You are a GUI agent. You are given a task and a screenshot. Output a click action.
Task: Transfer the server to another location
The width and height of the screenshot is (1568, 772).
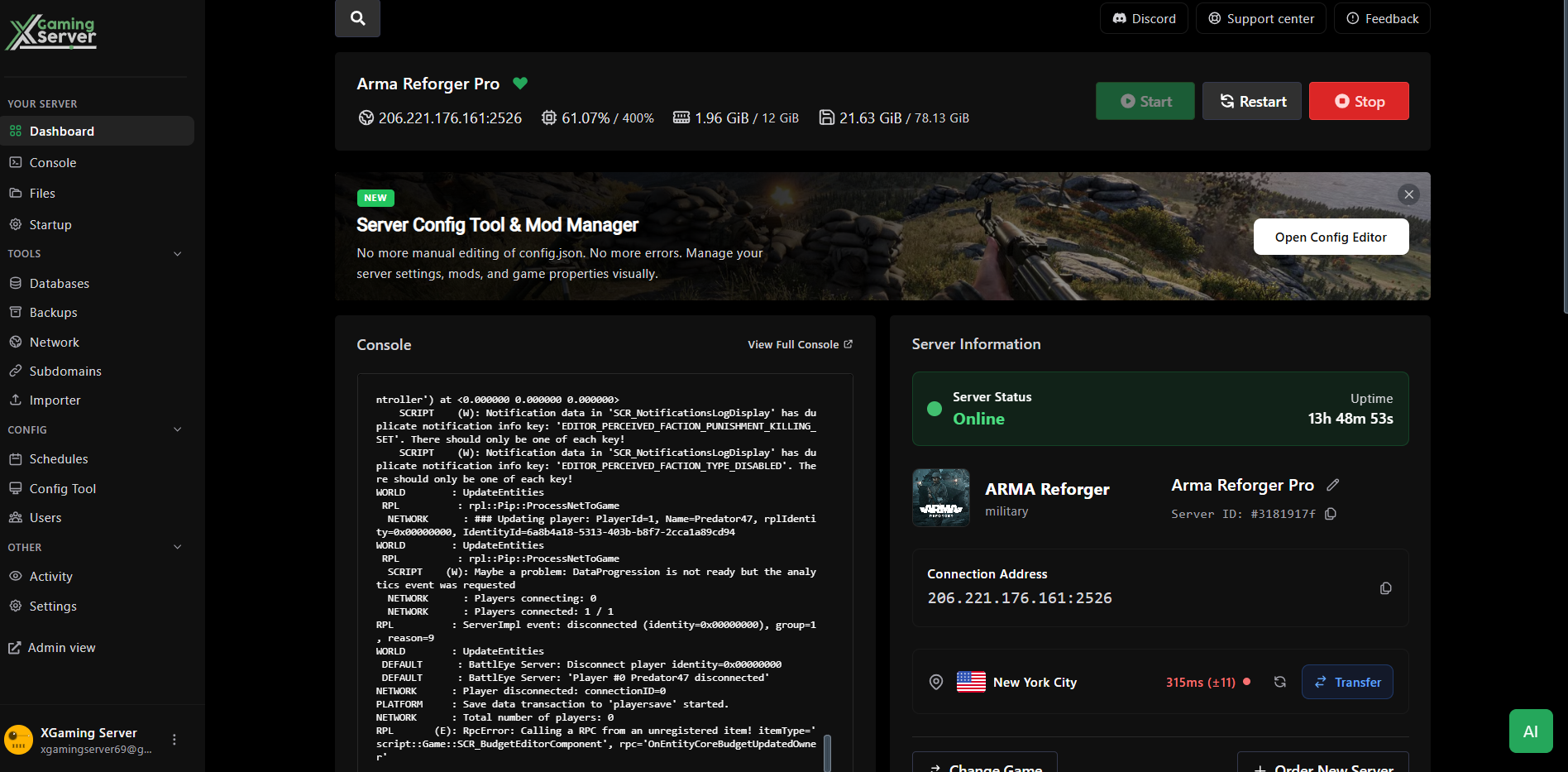point(1347,682)
